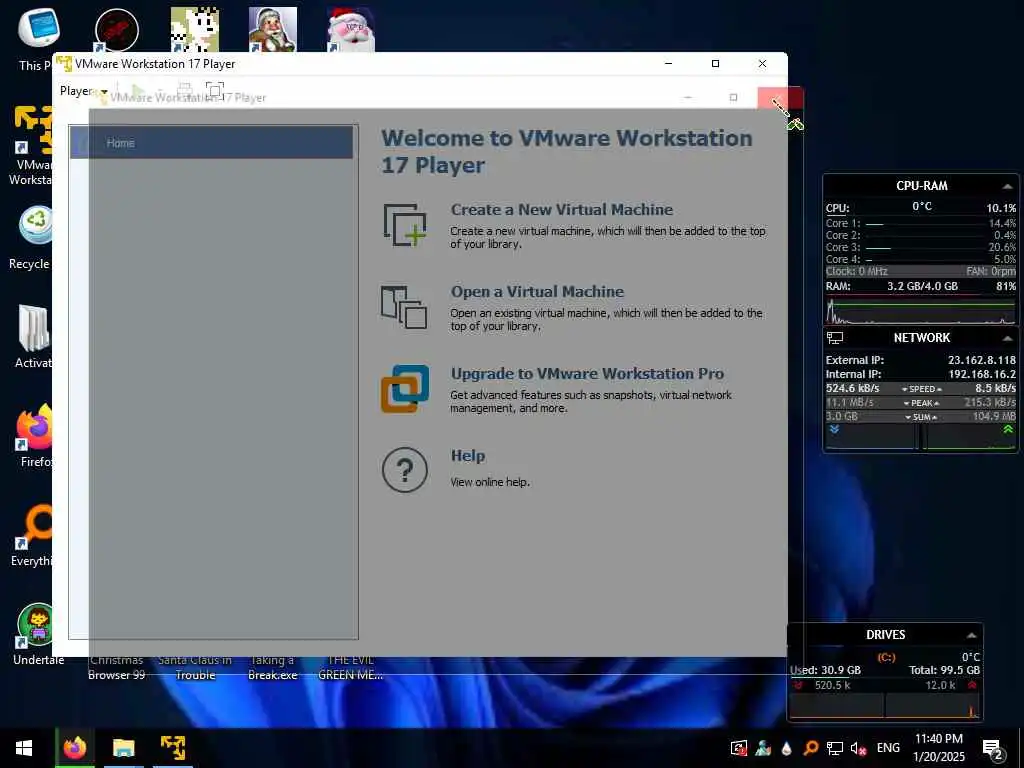Open the taskbar clock showing 11:40 PM
Image resolution: width=1024 pixels, height=768 pixels.
tap(938, 748)
